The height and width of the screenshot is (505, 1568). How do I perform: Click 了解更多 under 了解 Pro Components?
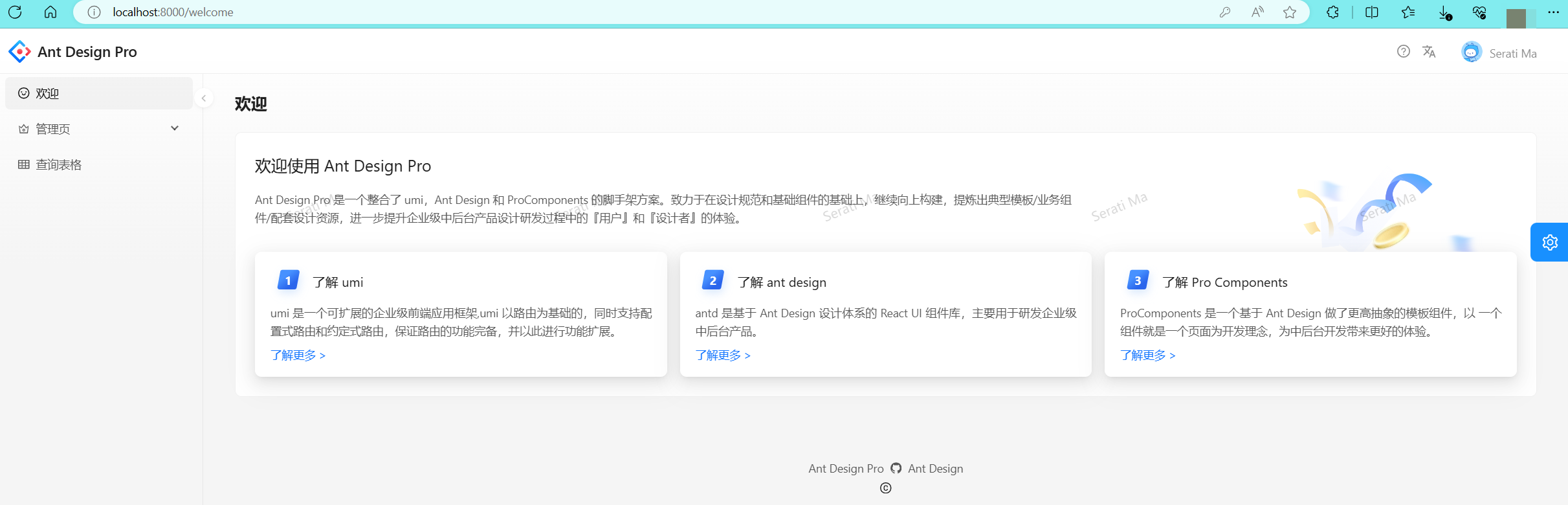pos(1147,355)
